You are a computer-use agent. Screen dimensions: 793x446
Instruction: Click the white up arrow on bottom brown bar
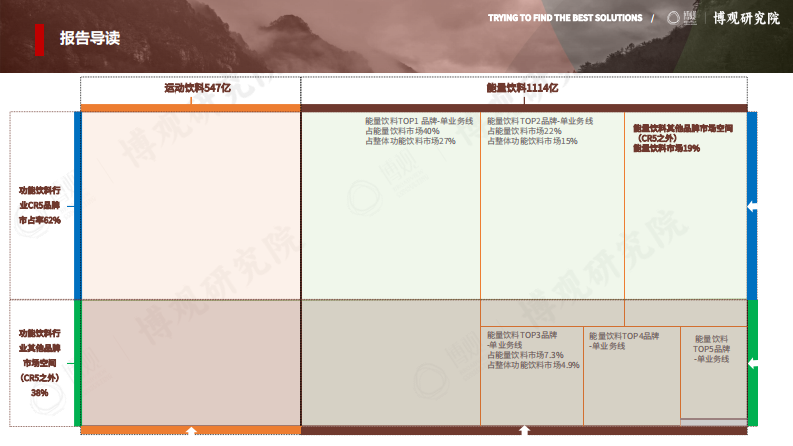click(x=524, y=431)
